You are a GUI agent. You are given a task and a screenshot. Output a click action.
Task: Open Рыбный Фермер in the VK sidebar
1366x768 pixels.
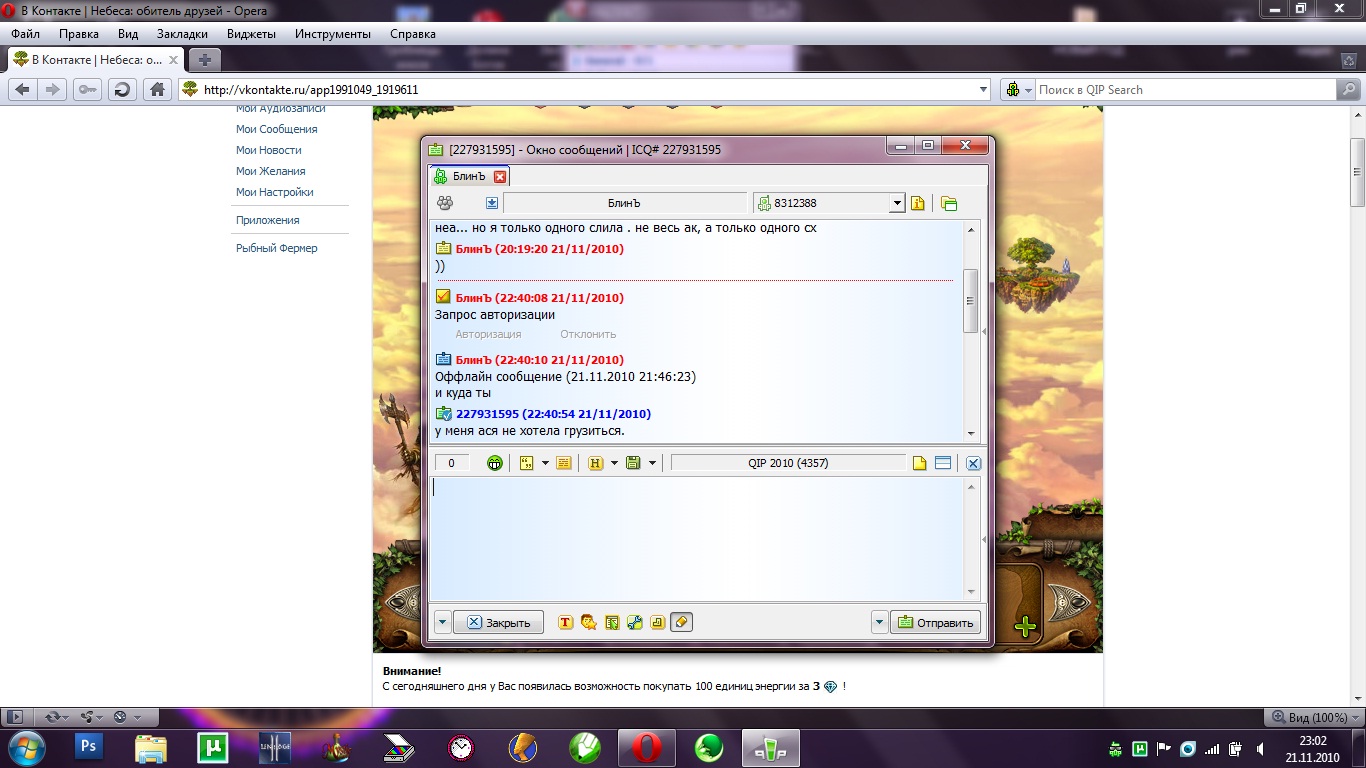(x=277, y=248)
